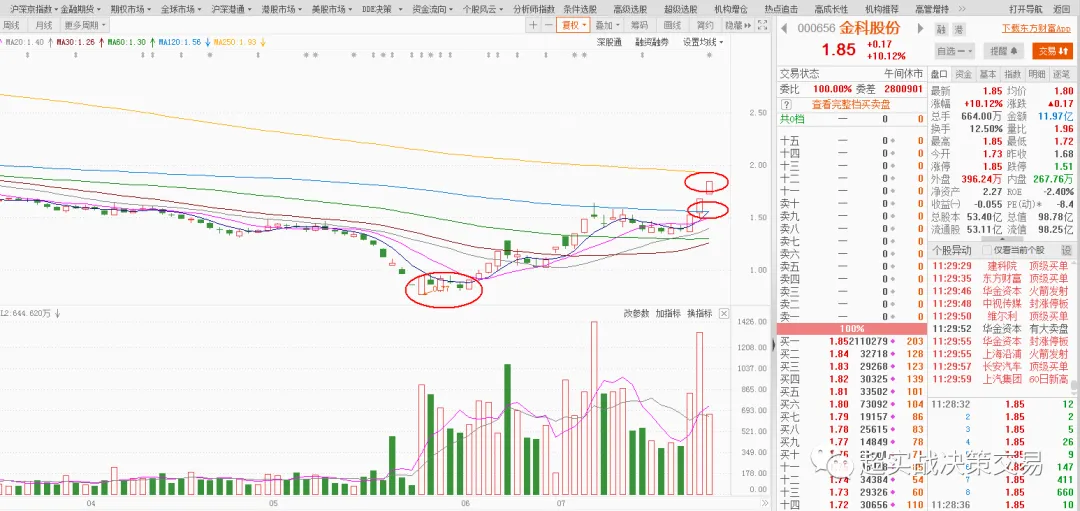Close the volume indicator panel X
This screenshot has width=1080, height=511.
pyautogui.click(x=724, y=313)
